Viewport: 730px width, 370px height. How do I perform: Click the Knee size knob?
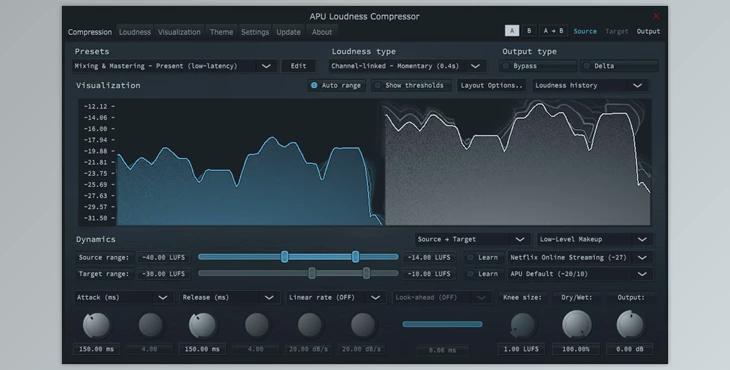coord(522,325)
